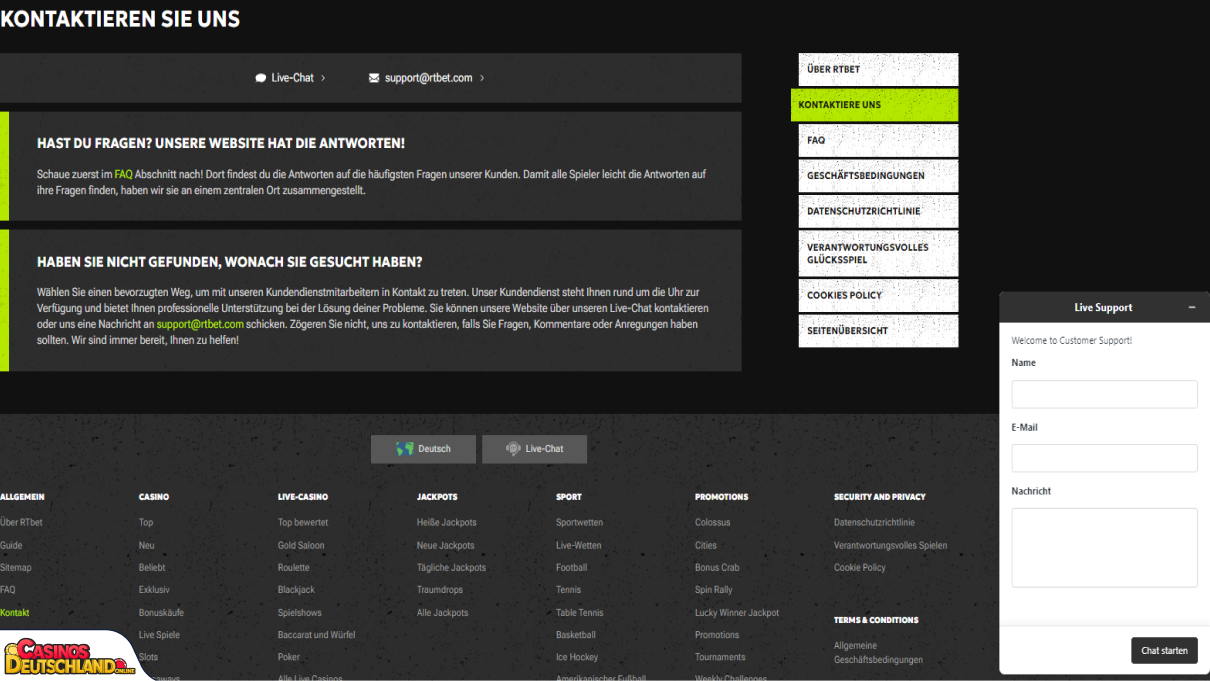This screenshot has height=681, width=1210.
Task: Open Colossus under Promotions footer
Action: (x=713, y=523)
